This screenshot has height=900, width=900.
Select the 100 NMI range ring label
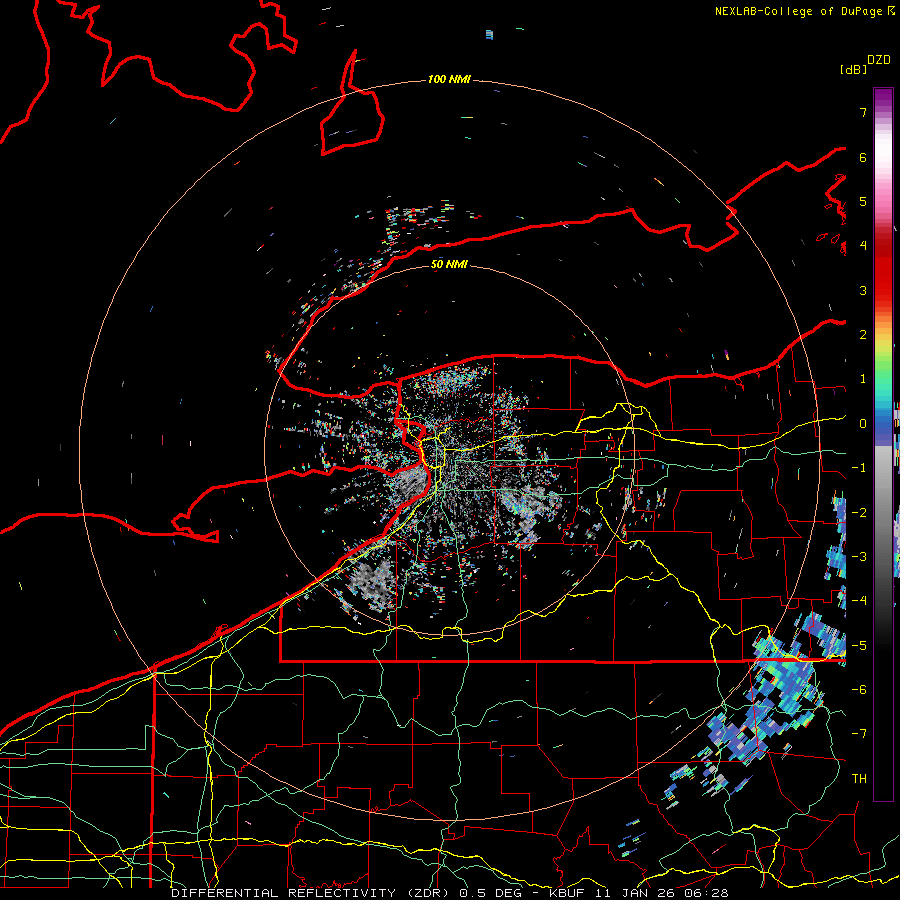pyautogui.click(x=449, y=79)
